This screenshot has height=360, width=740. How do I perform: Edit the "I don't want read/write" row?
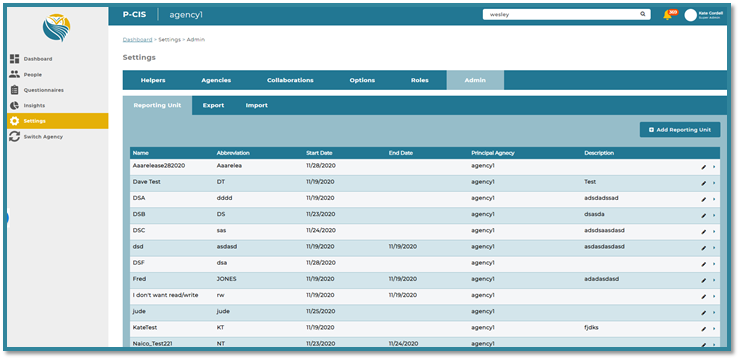click(x=704, y=296)
